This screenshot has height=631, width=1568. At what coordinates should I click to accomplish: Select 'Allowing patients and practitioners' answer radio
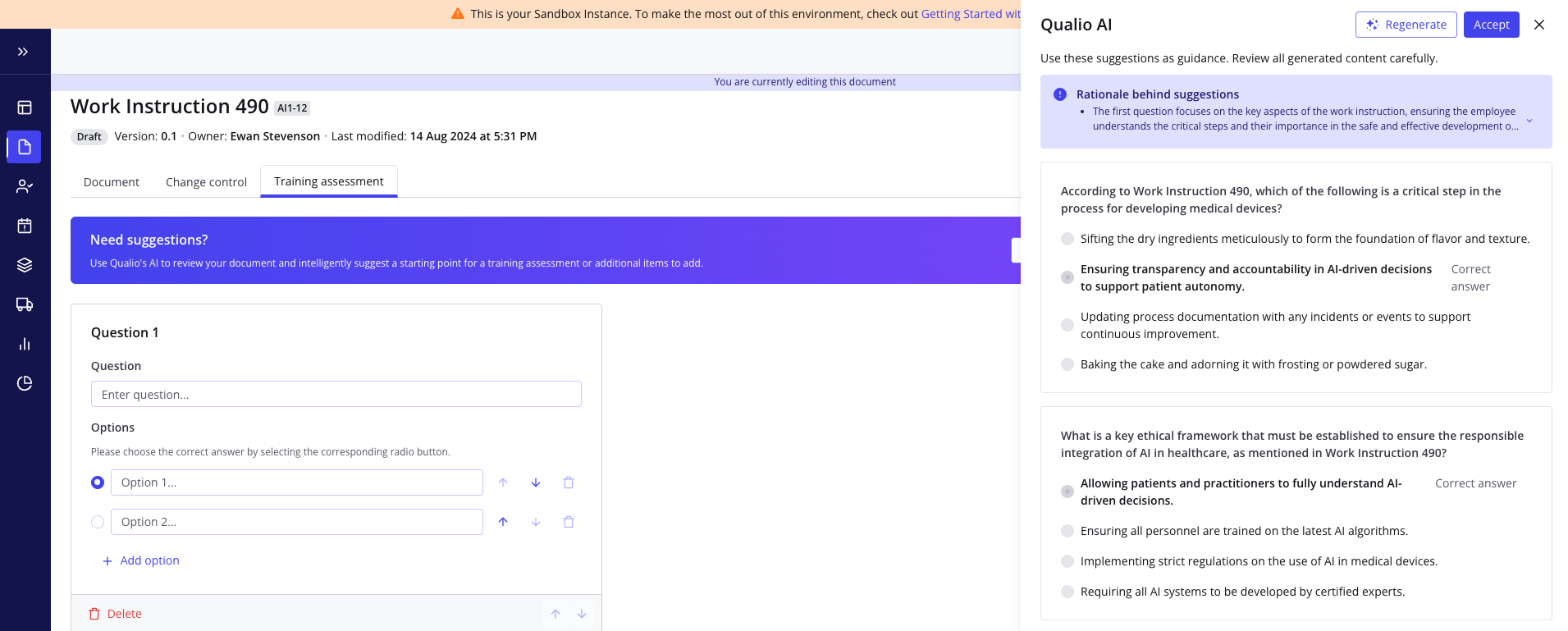pyautogui.click(x=1067, y=492)
